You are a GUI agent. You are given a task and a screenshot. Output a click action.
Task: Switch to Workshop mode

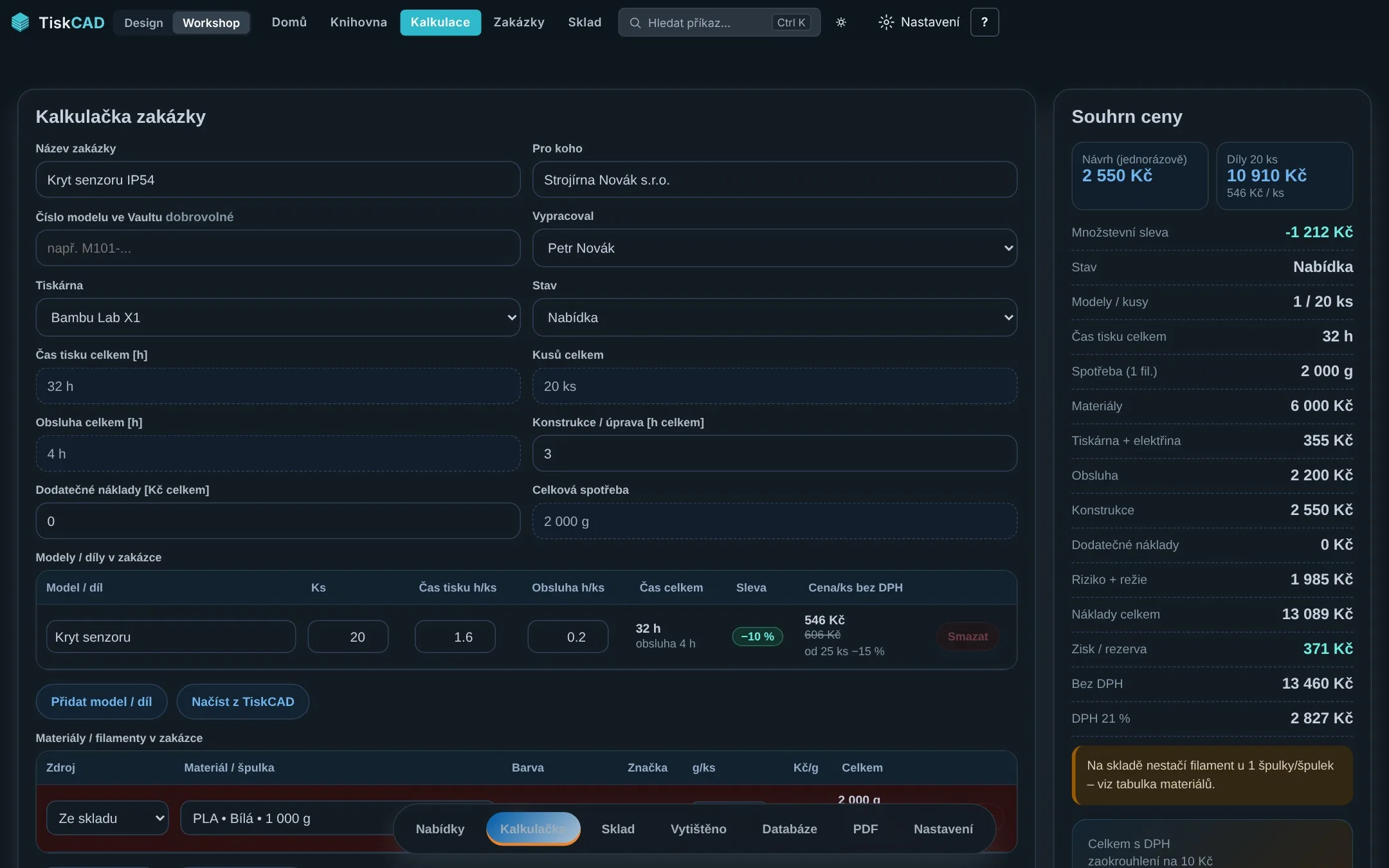pyautogui.click(x=211, y=23)
